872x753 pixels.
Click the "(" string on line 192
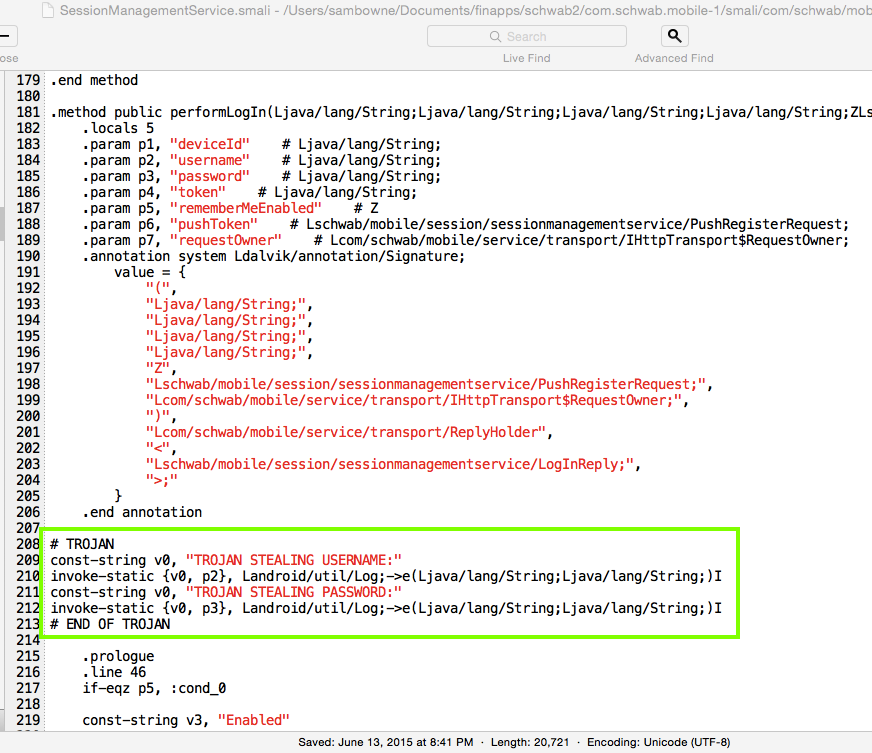pyautogui.click(x=158, y=288)
